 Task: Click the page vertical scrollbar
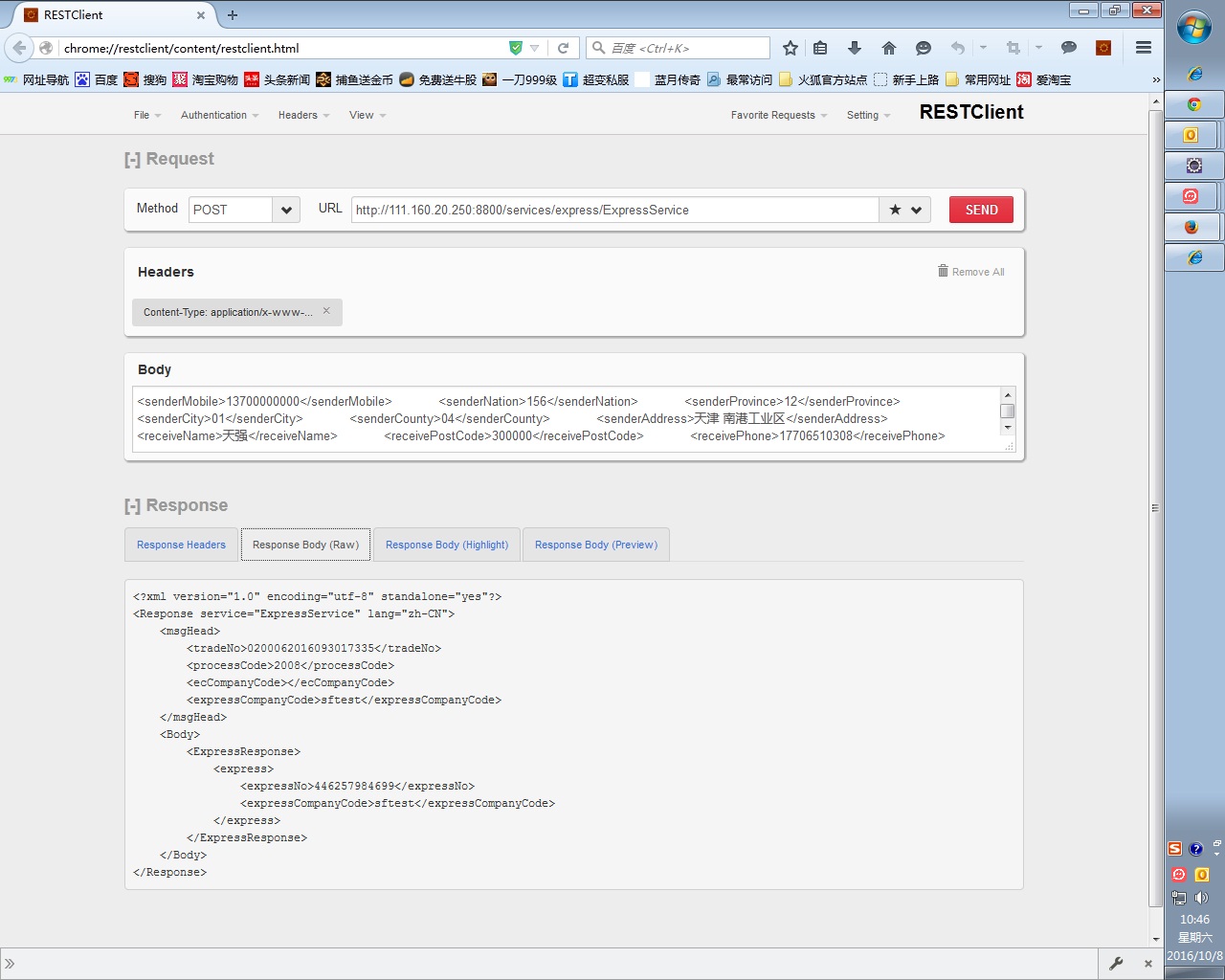tap(1155, 507)
